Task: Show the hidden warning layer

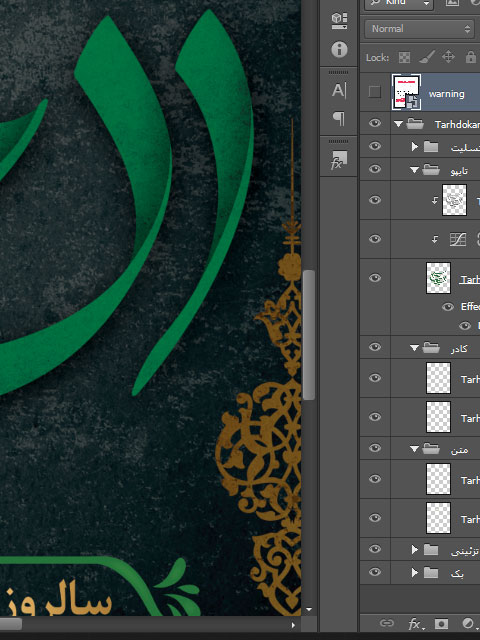Action: click(x=375, y=92)
